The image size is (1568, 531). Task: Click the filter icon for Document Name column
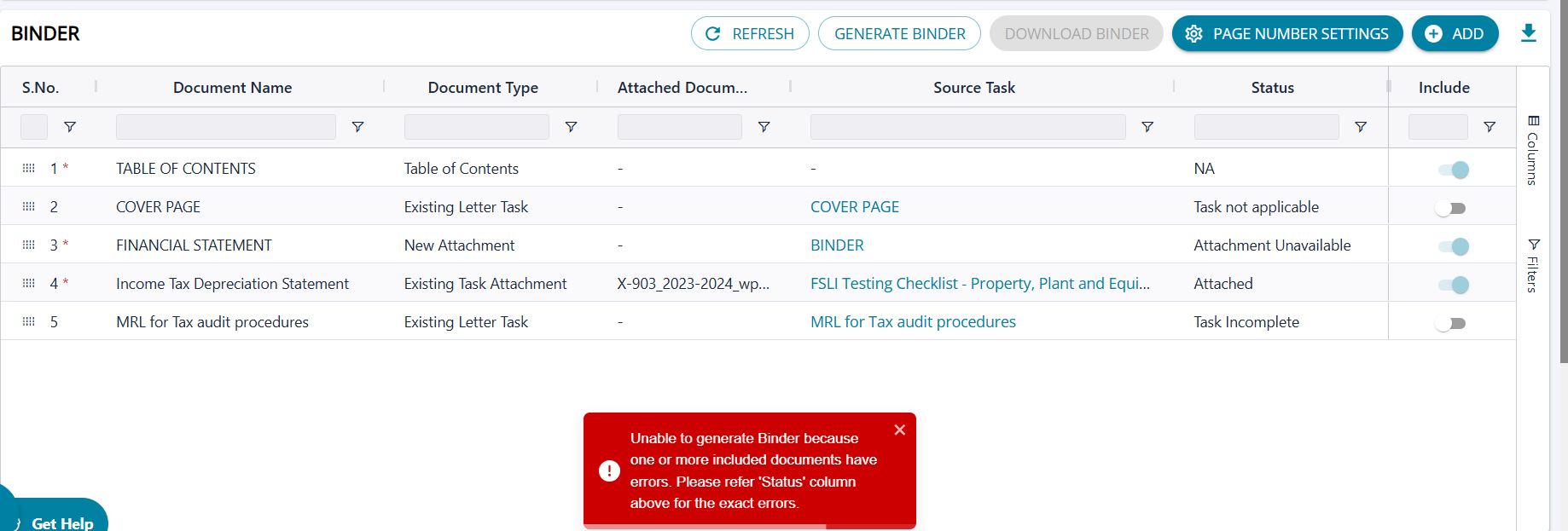click(x=358, y=127)
